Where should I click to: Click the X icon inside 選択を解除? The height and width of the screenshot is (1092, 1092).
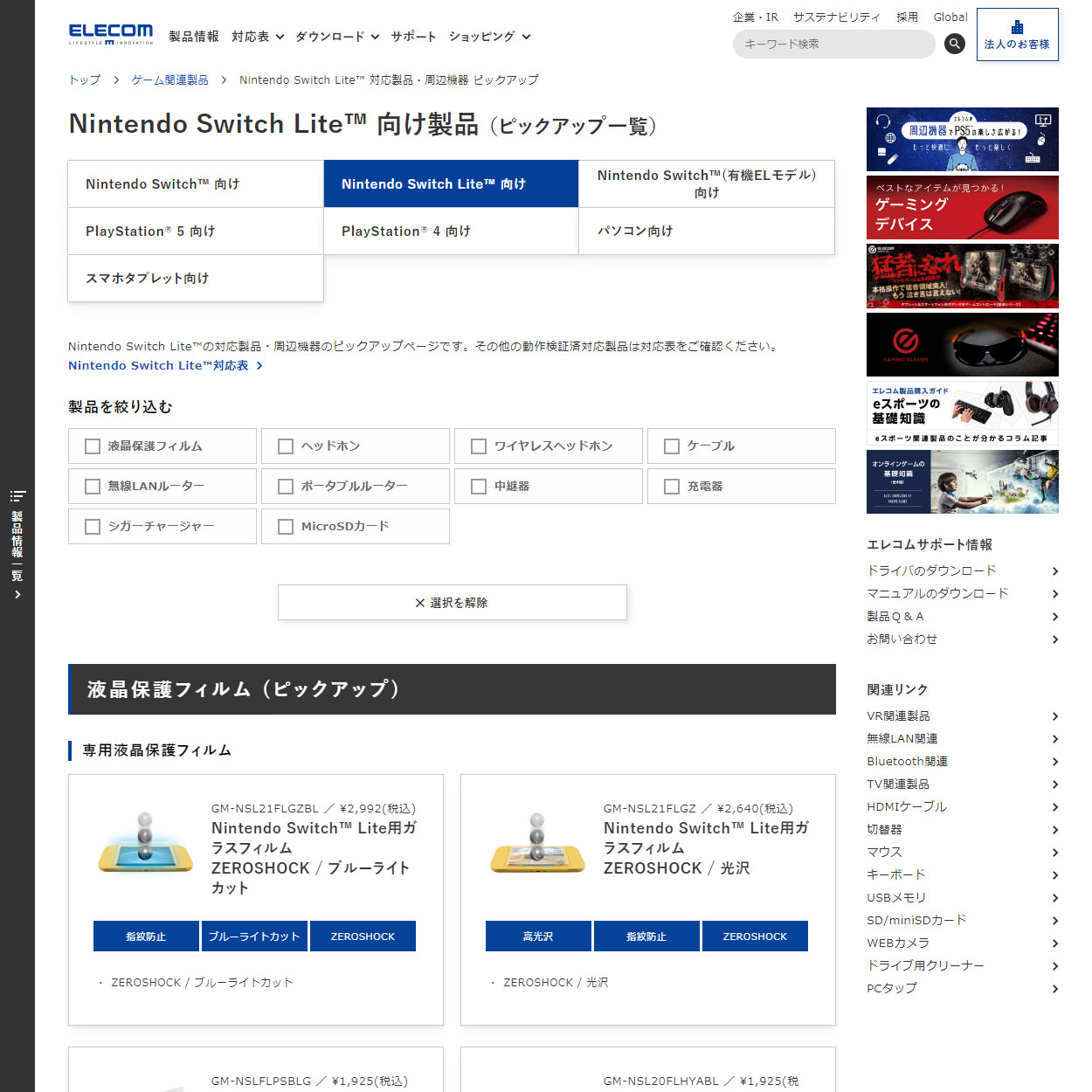[x=418, y=602]
